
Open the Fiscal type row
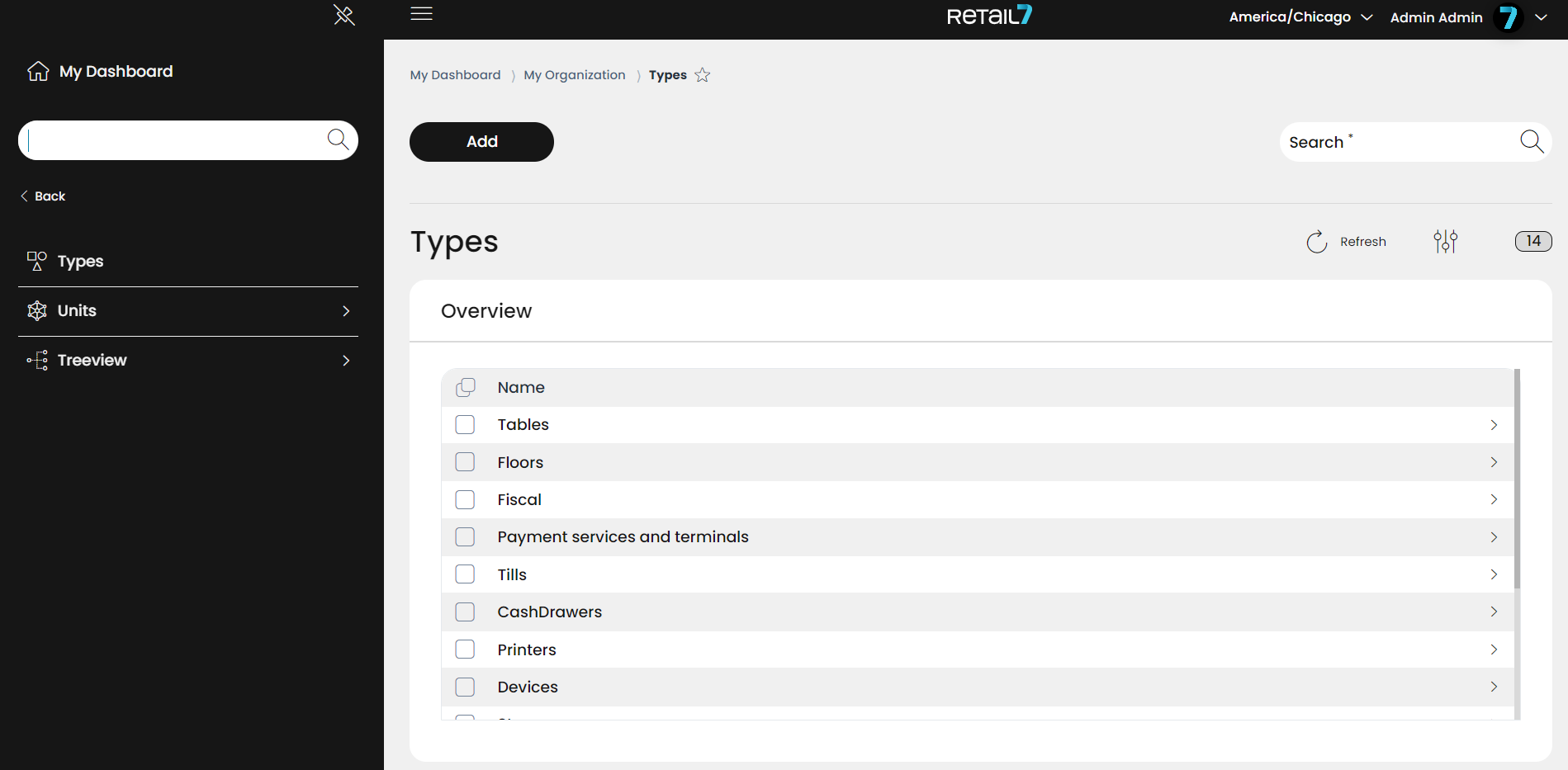pyautogui.click(x=978, y=499)
